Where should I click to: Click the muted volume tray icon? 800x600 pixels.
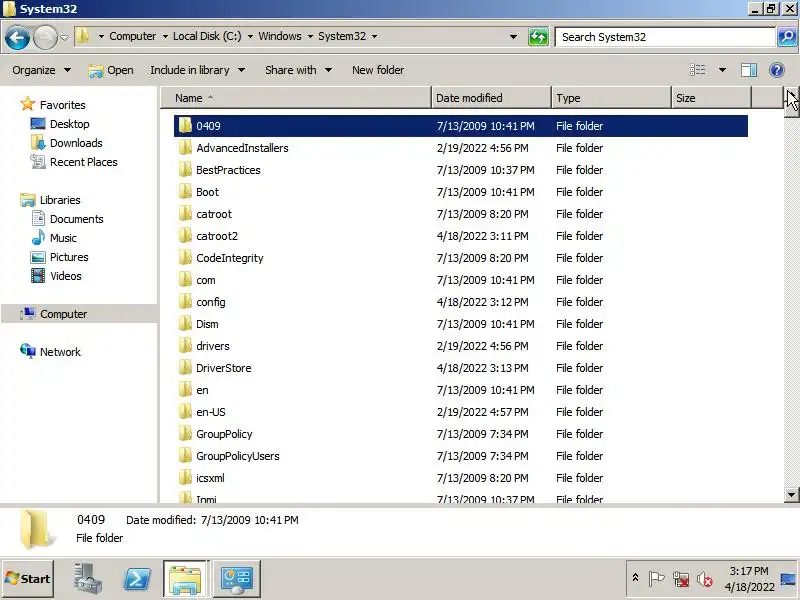[x=705, y=579]
